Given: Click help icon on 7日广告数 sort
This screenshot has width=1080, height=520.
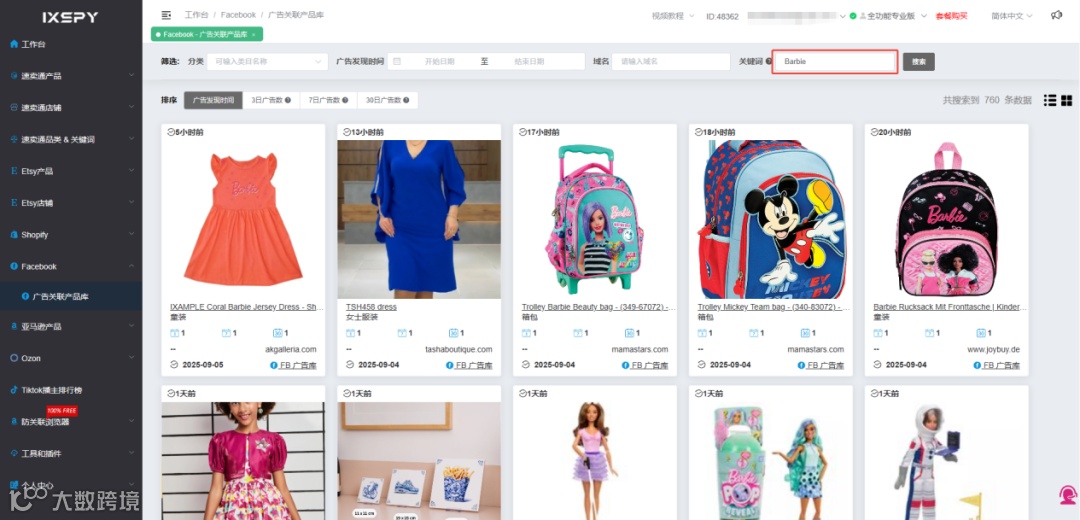Looking at the screenshot, I should click(344, 101).
